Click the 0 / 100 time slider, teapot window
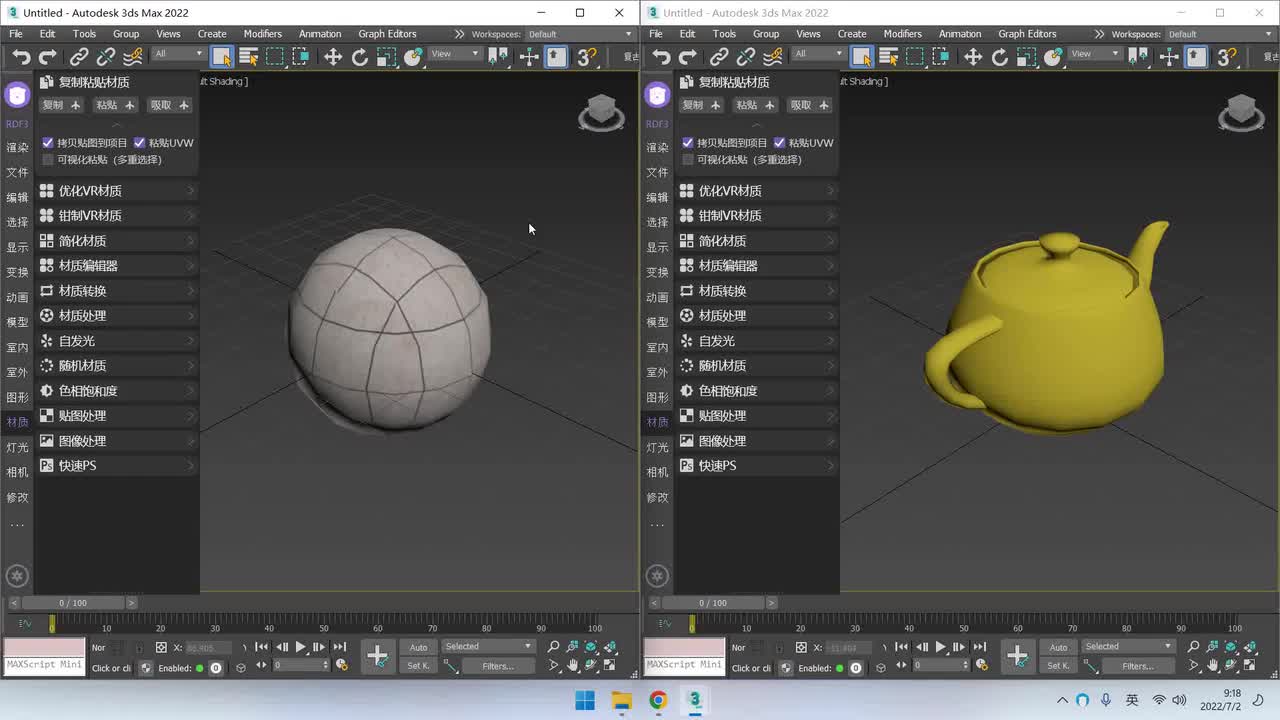 click(712, 603)
